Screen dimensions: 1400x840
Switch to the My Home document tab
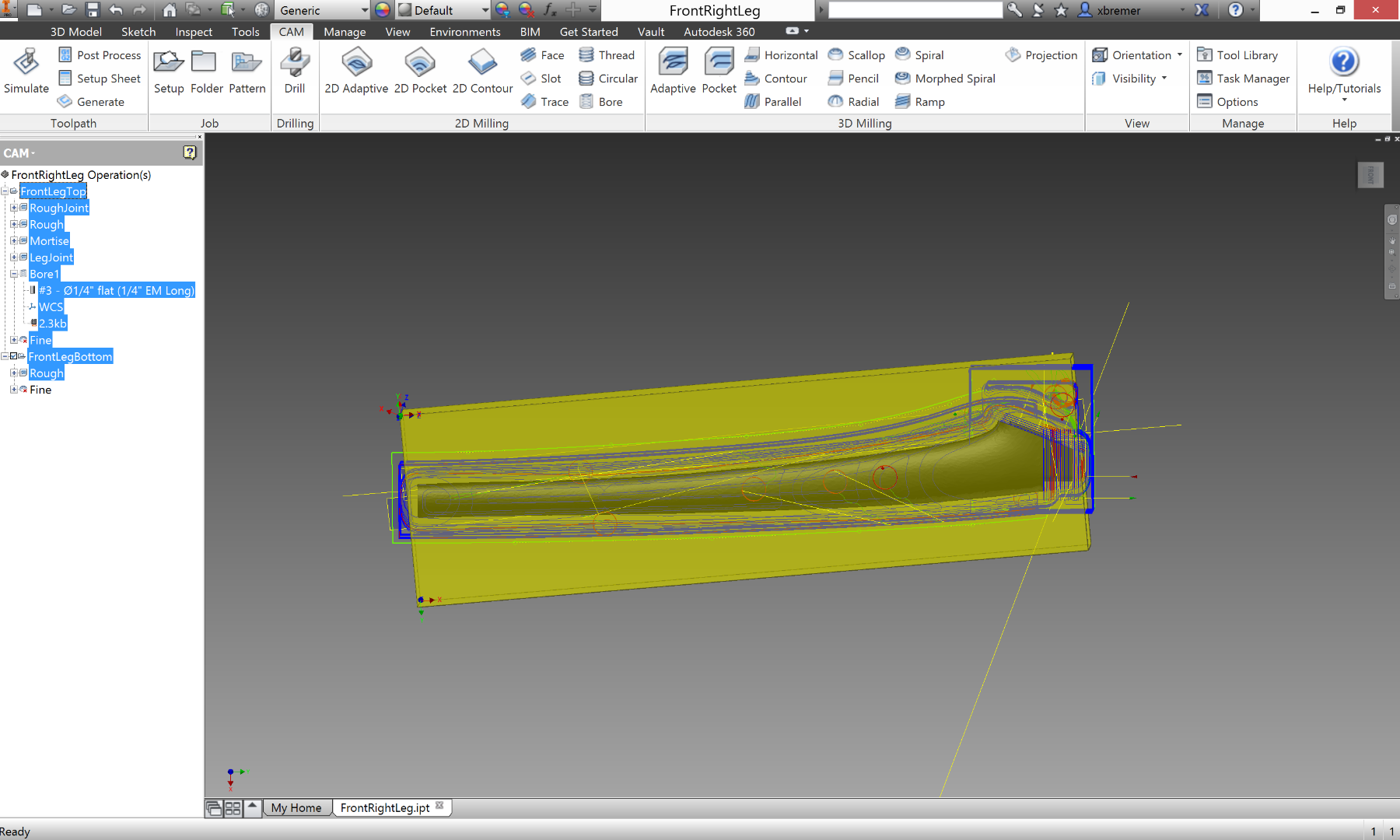click(296, 808)
